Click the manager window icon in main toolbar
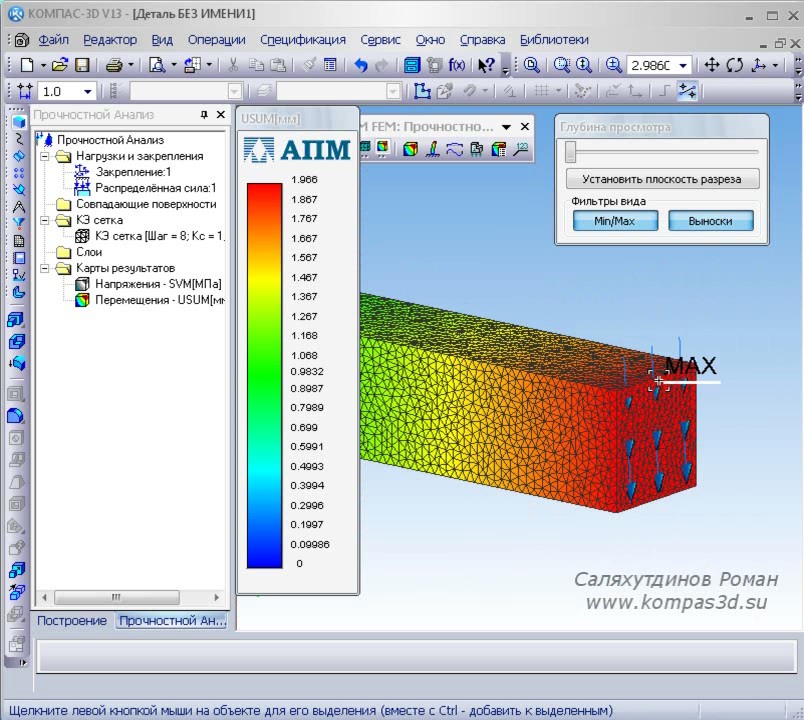This screenshot has height=720, width=804. pyautogui.click(x=412, y=65)
